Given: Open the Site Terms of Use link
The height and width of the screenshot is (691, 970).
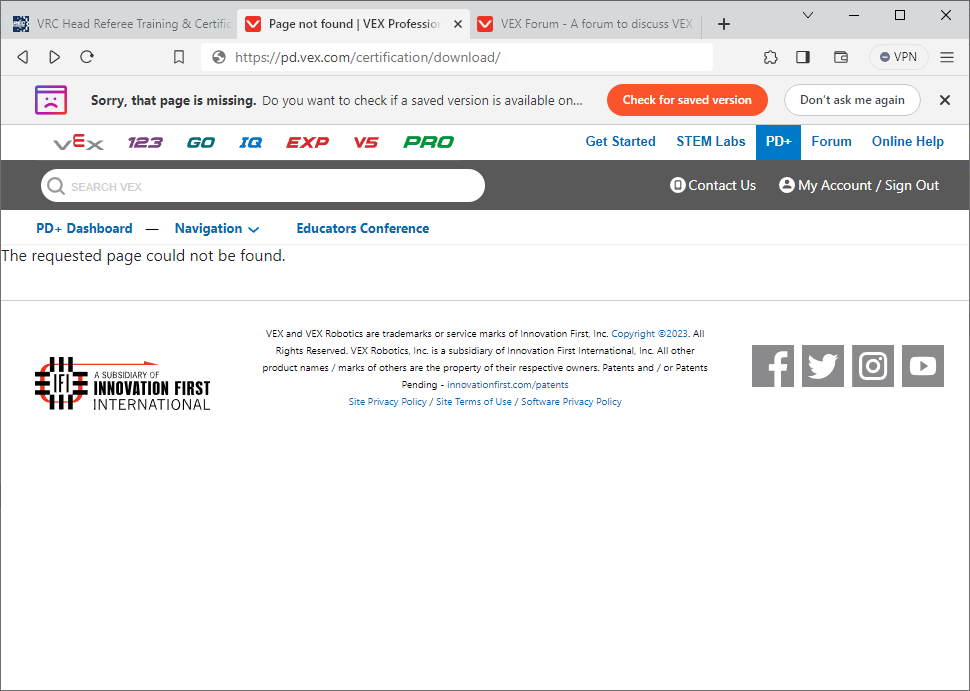Looking at the screenshot, I should pos(474,401).
